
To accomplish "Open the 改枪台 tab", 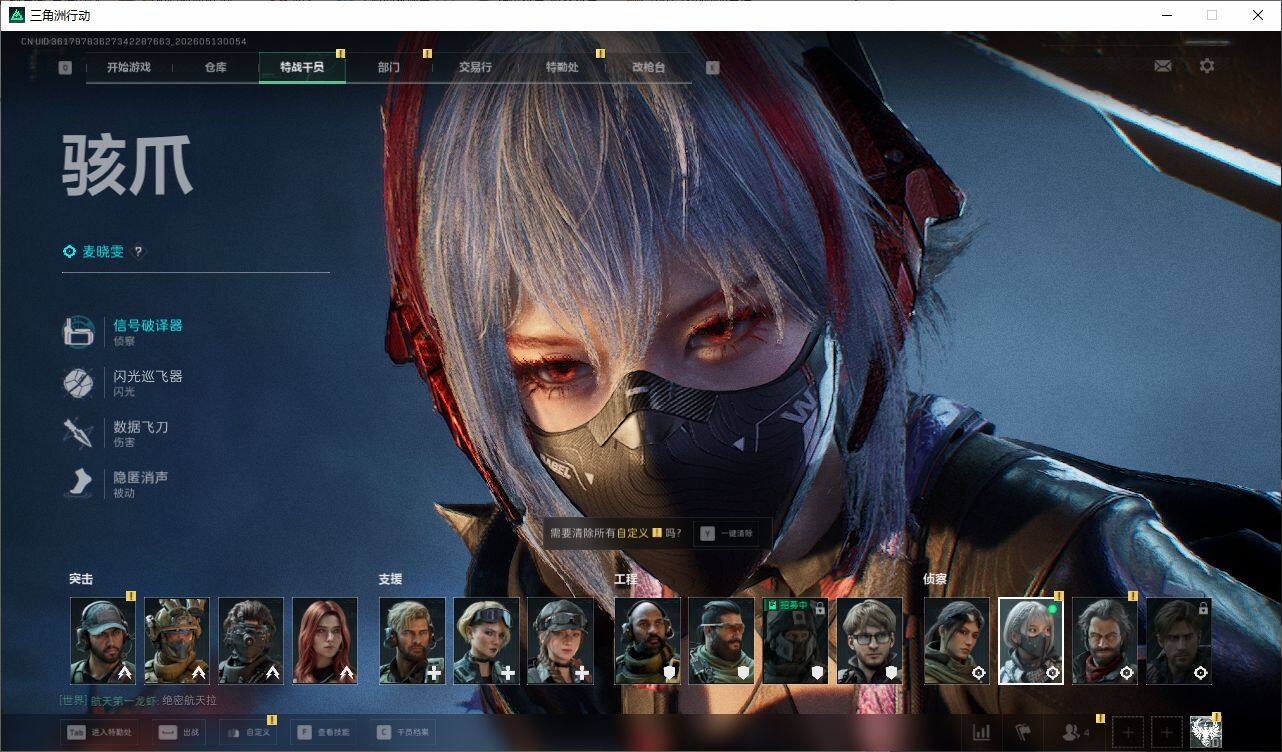I will tap(648, 67).
